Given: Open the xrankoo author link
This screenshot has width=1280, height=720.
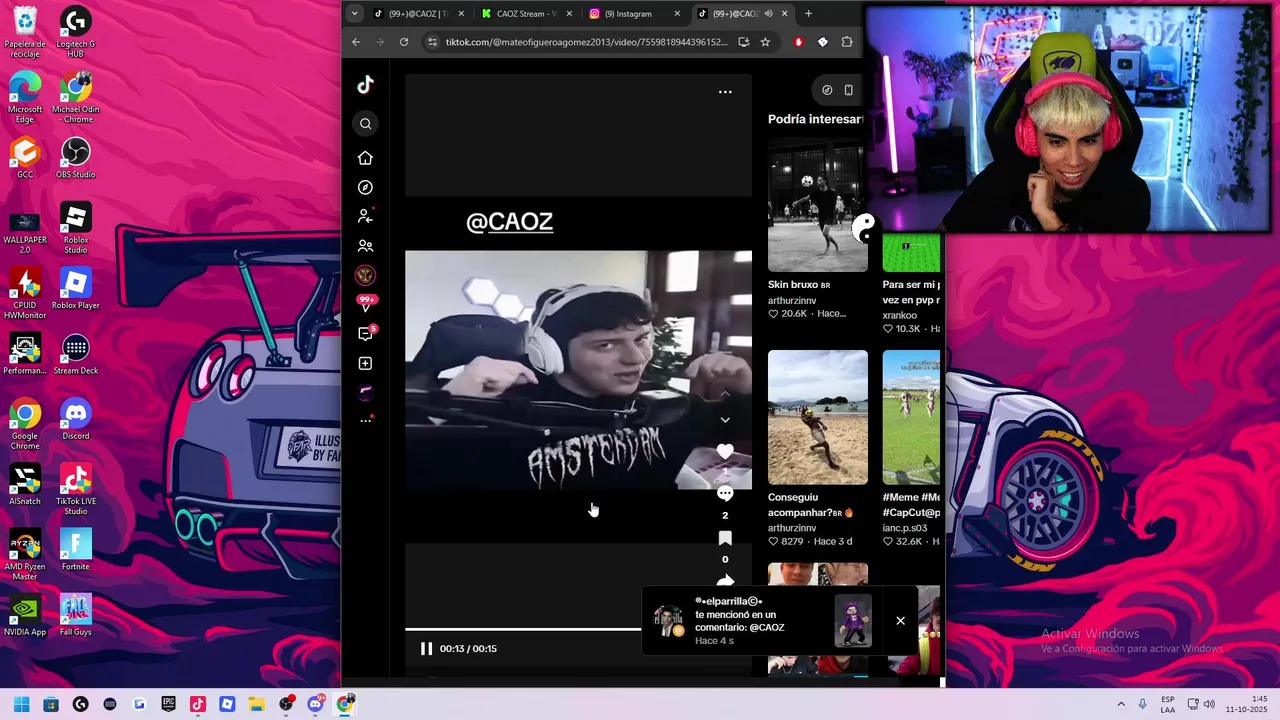Looking at the screenshot, I should tap(900, 315).
